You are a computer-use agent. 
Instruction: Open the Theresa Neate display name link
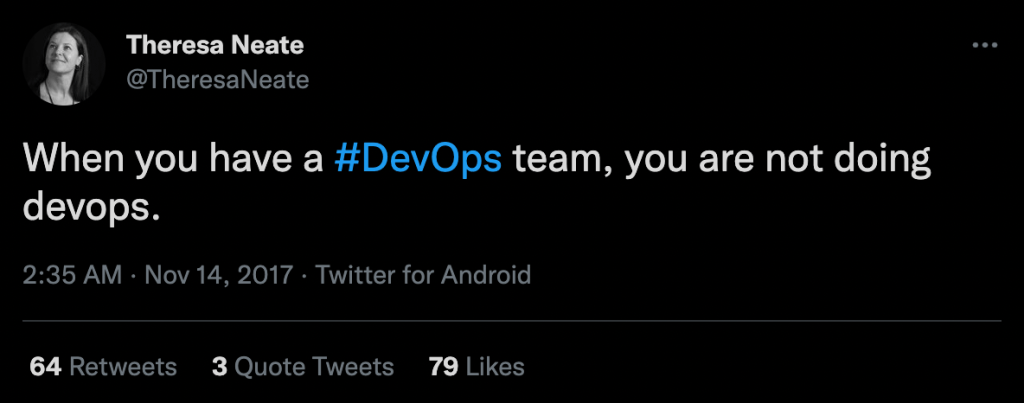pos(214,45)
